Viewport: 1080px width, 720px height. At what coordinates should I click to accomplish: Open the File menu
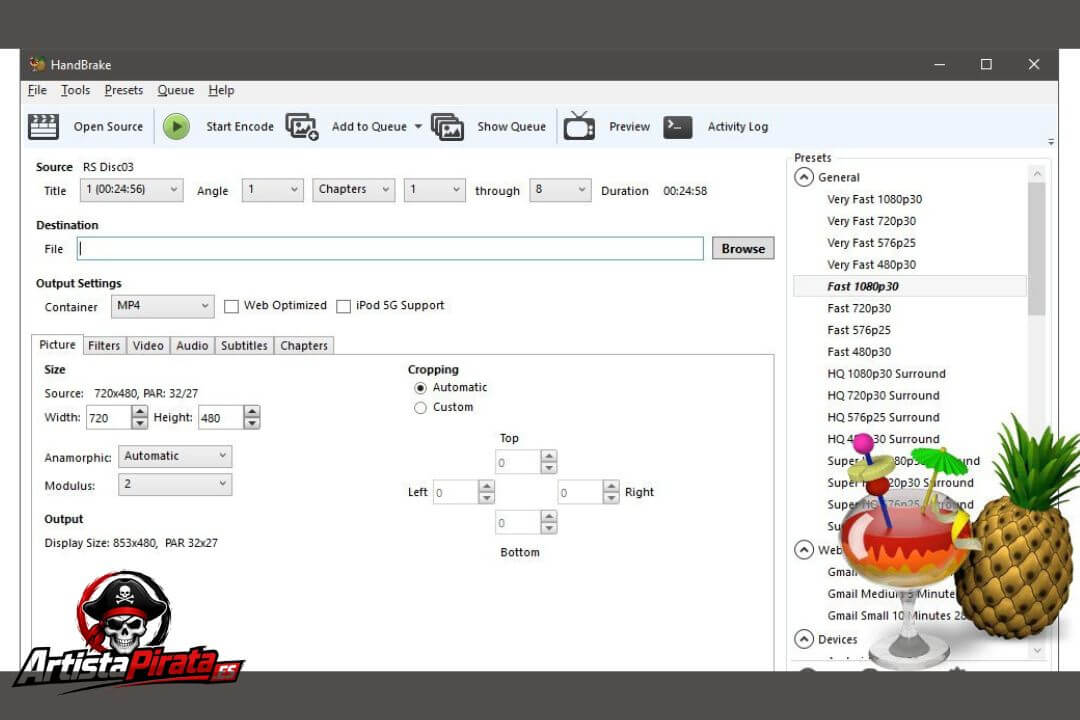[37, 90]
